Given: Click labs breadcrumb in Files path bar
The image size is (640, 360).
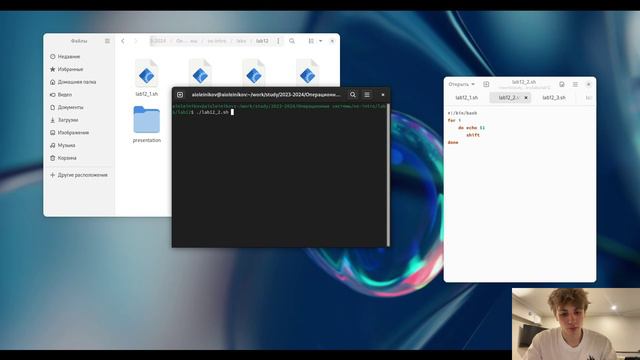Looking at the screenshot, I should tap(241, 41).
